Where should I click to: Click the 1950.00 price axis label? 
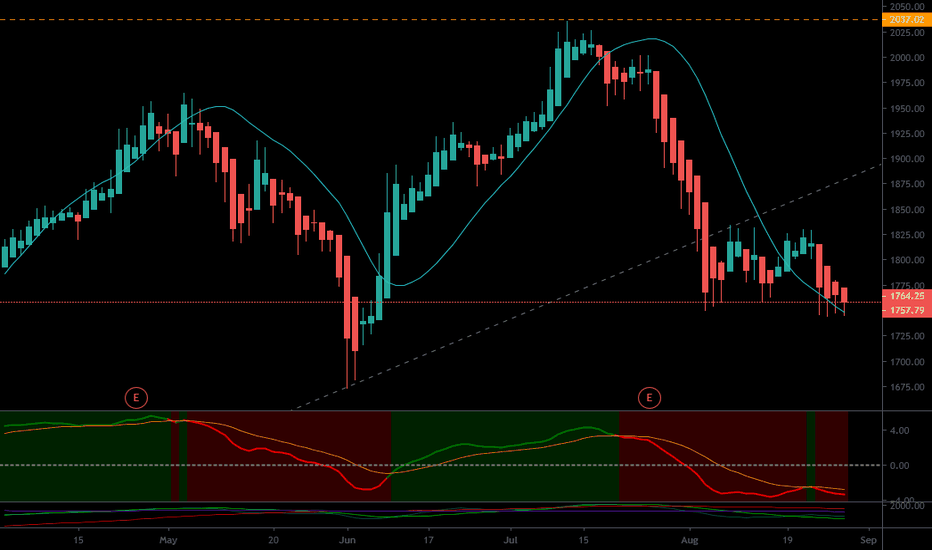907,108
